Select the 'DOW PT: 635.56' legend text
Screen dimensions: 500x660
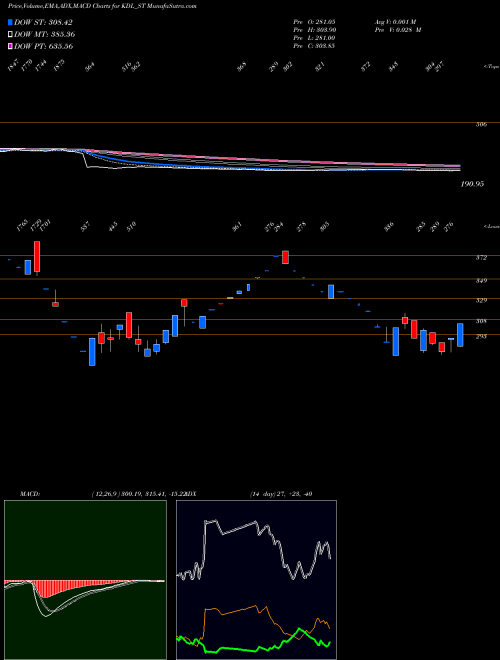(x=43, y=46)
